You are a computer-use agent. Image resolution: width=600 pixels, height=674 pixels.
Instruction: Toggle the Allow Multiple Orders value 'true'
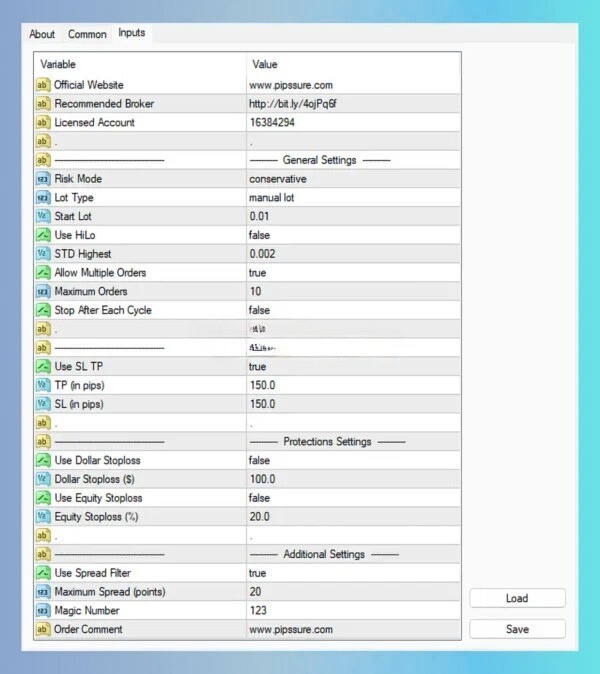[x=257, y=273]
